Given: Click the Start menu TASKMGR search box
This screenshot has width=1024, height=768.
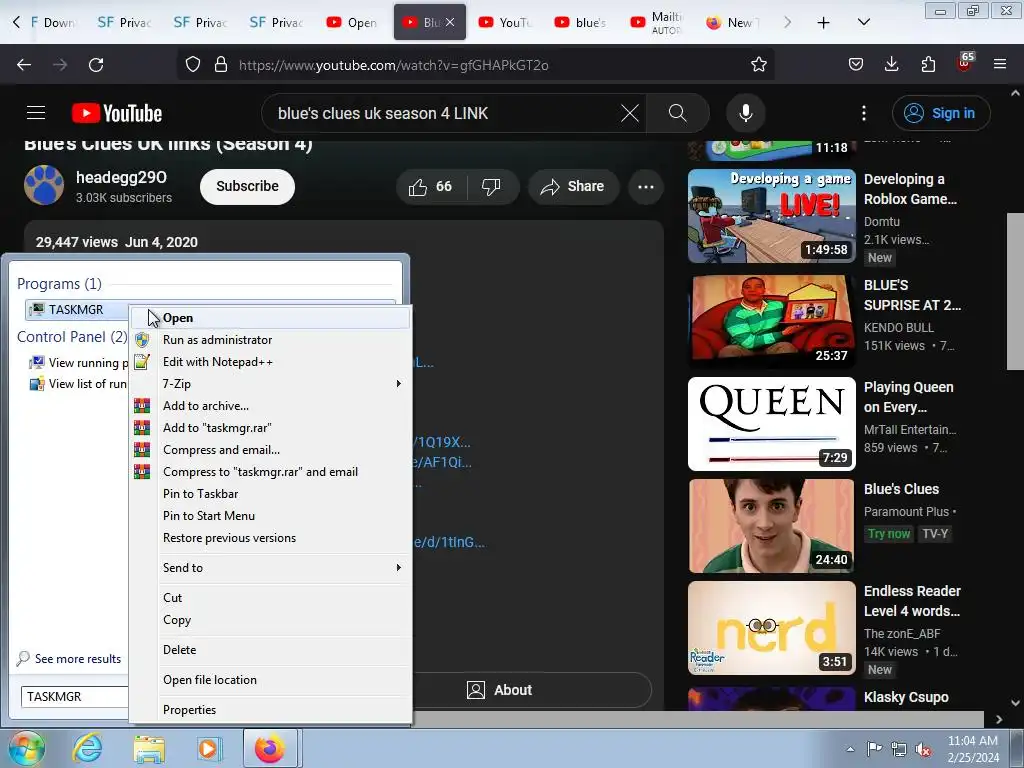Looking at the screenshot, I should pyautogui.click(x=75, y=697).
